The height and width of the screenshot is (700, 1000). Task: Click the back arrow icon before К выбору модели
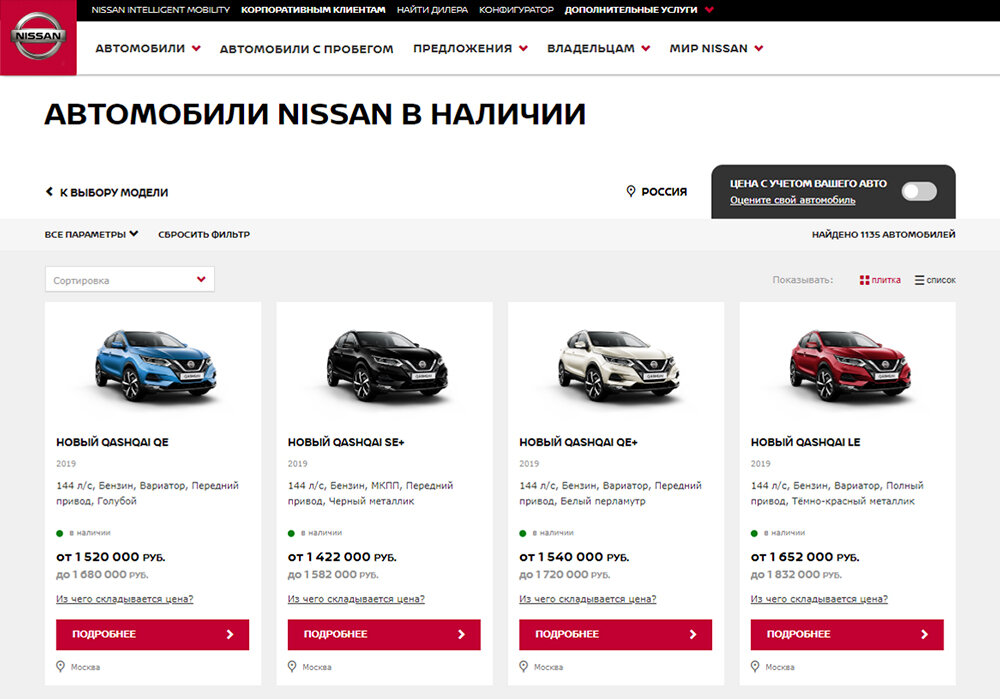[x=49, y=191]
